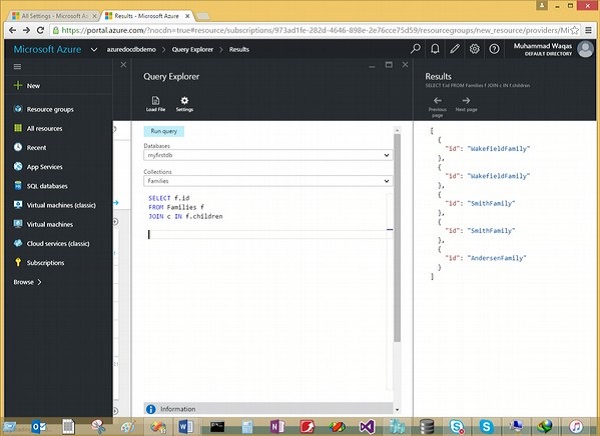600x436 pixels.
Task: Go to next results page arrow
Action: (x=466, y=100)
